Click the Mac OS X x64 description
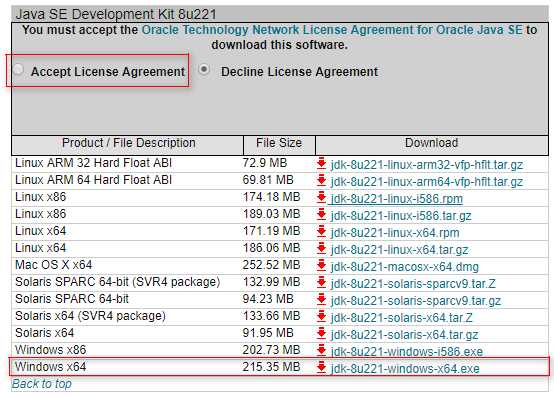The height and width of the screenshot is (398, 554). click(x=53, y=265)
